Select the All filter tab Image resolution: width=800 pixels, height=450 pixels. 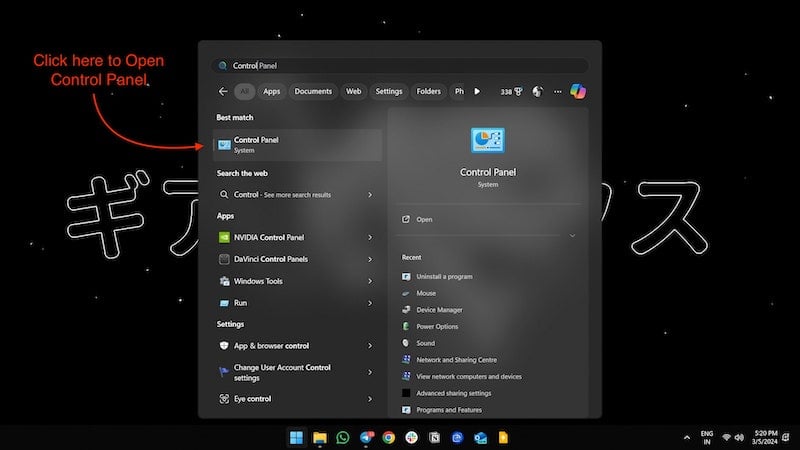click(244, 91)
